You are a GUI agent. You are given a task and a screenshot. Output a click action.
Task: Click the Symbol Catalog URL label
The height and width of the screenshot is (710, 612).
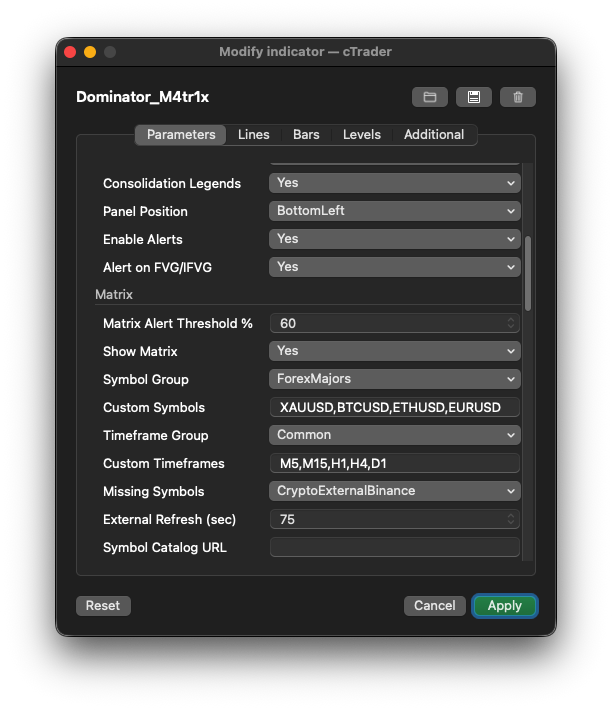(165, 548)
